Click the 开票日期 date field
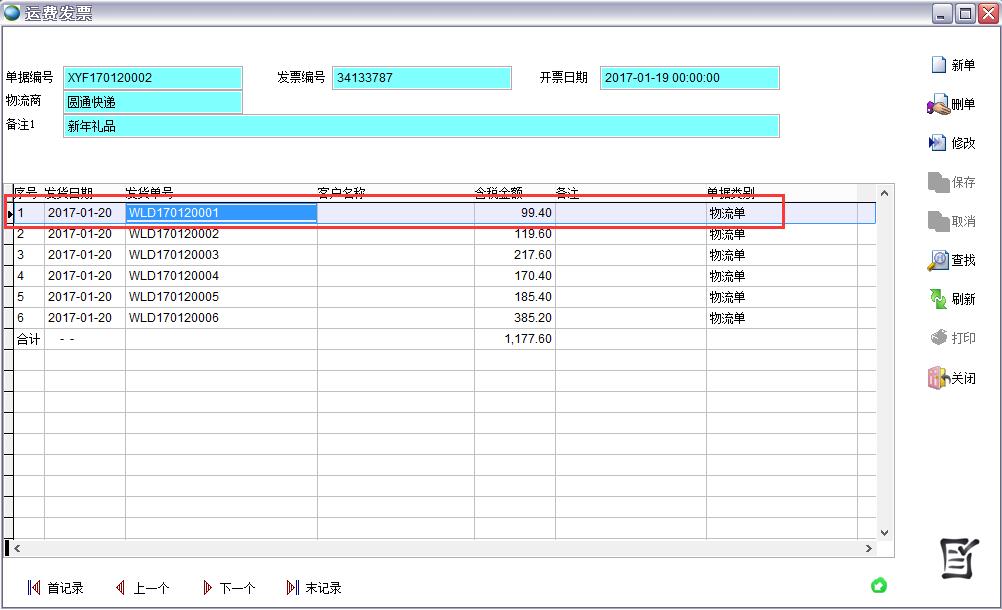Screen dimensions: 1002x610 point(689,78)
